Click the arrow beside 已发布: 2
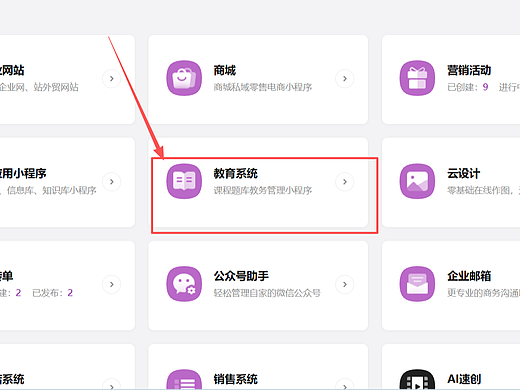The image size is (520, 390). click(x=111, y=284)
